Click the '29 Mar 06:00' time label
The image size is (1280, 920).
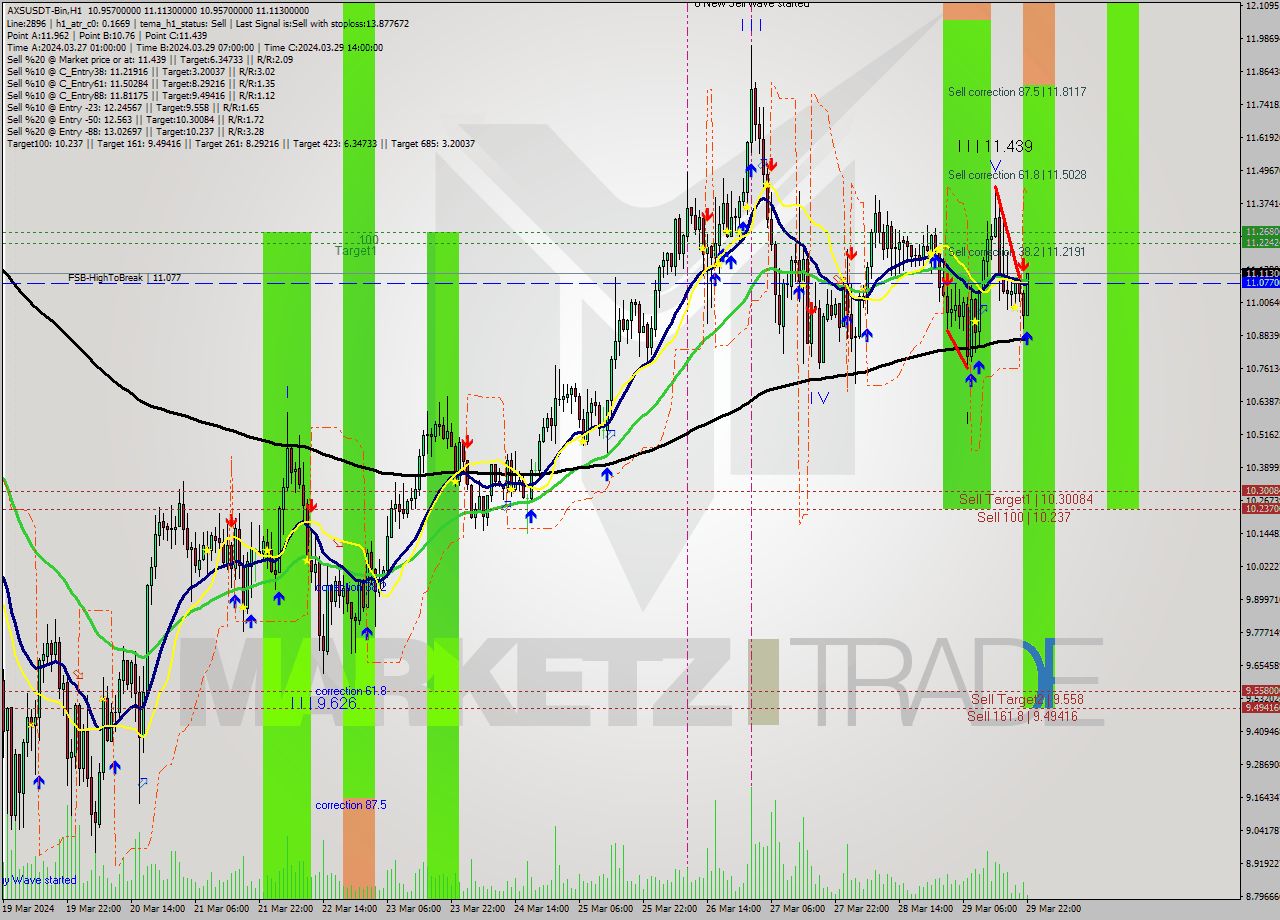tap(990, 909)
